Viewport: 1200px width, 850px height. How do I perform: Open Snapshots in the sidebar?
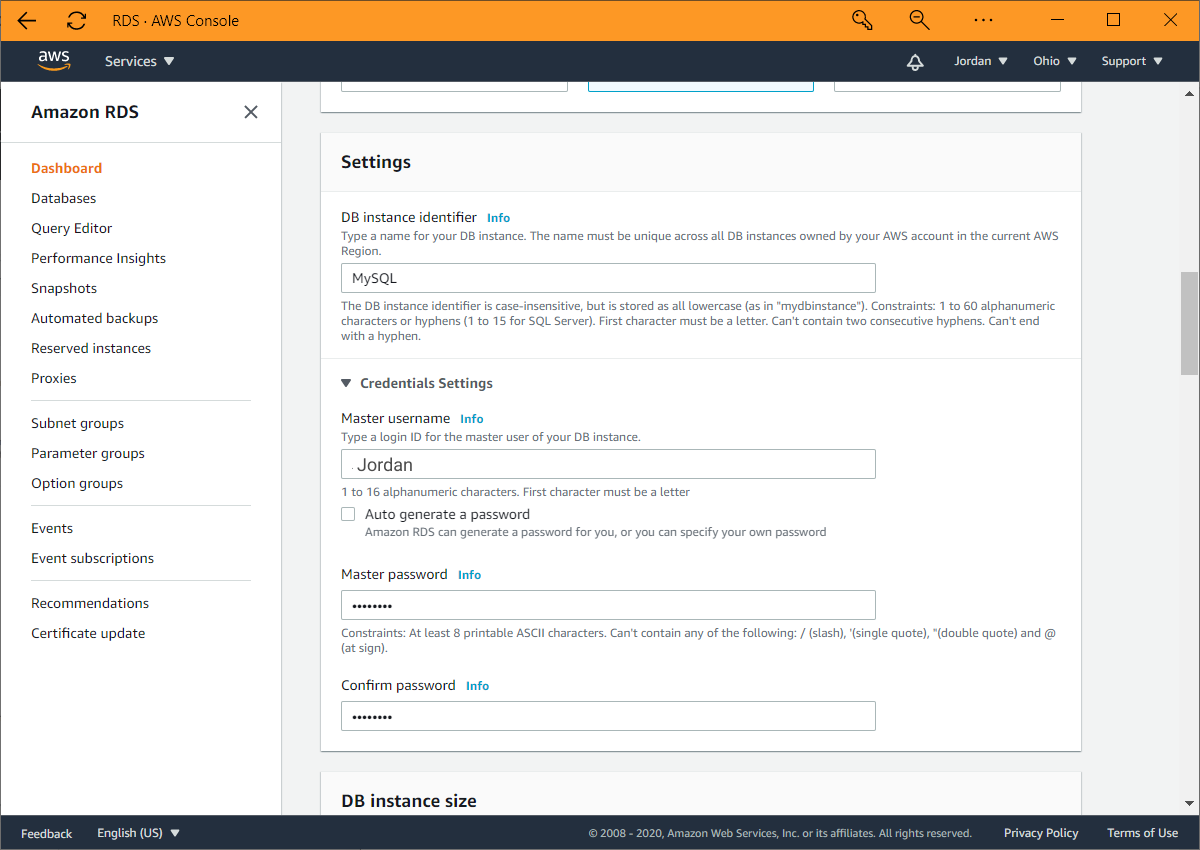pyautogui.click(x=64, y=288)
